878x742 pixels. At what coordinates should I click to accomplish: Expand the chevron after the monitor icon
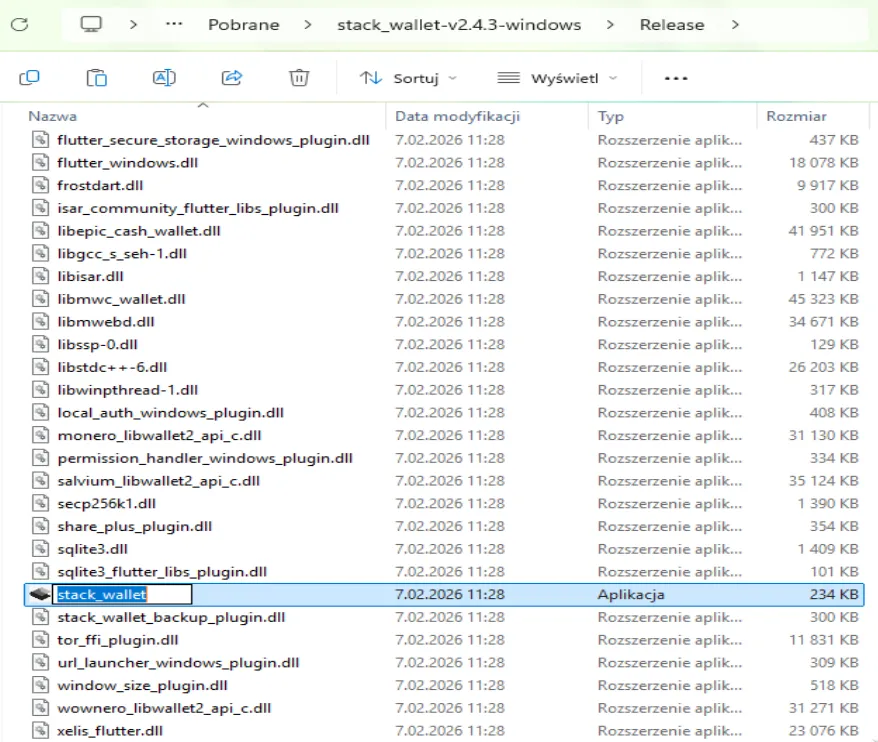pyautogui.click(x=133, y=25)
